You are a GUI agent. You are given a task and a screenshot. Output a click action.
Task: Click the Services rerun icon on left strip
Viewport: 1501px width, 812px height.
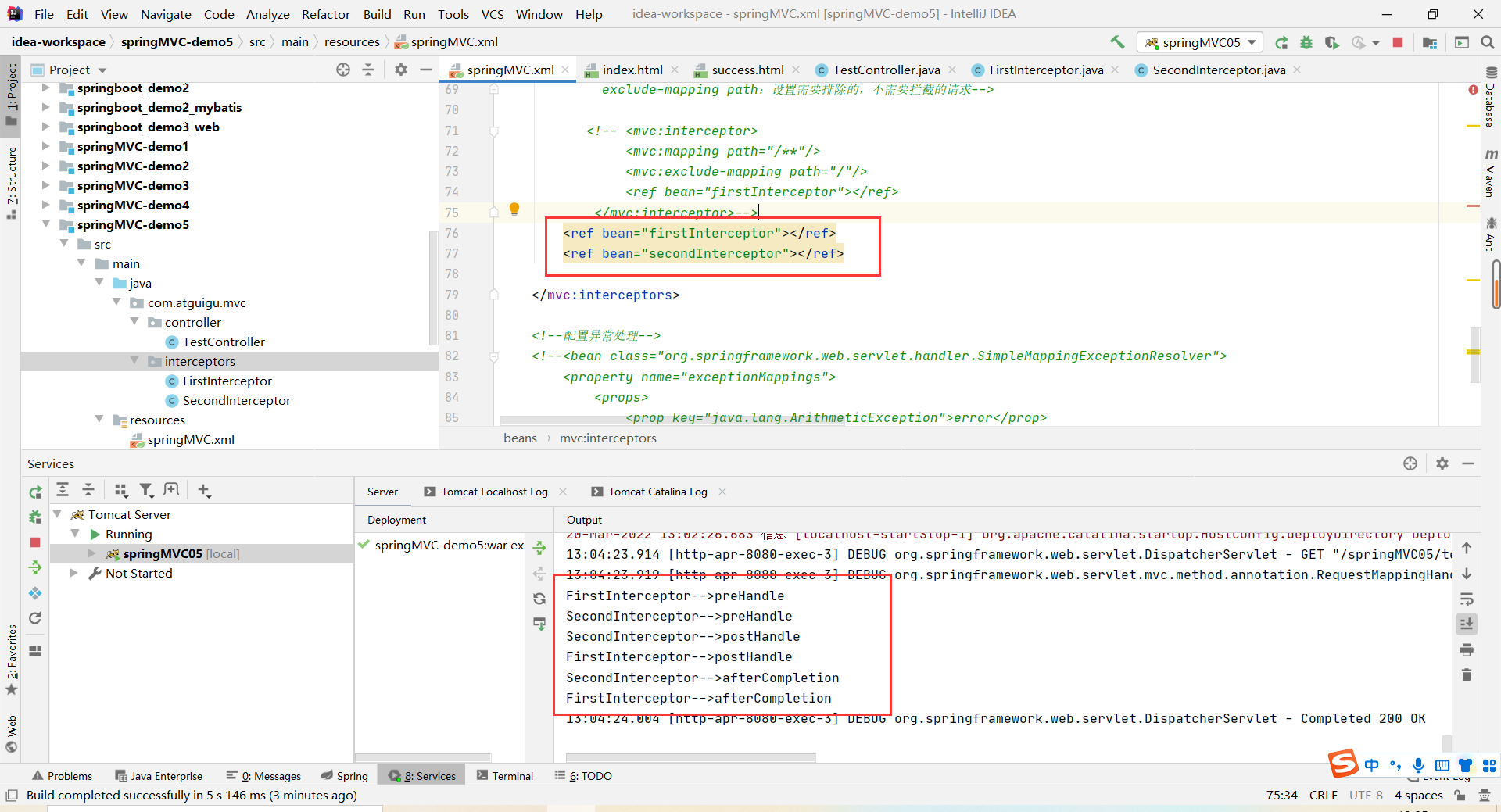[x=35, y=492]
